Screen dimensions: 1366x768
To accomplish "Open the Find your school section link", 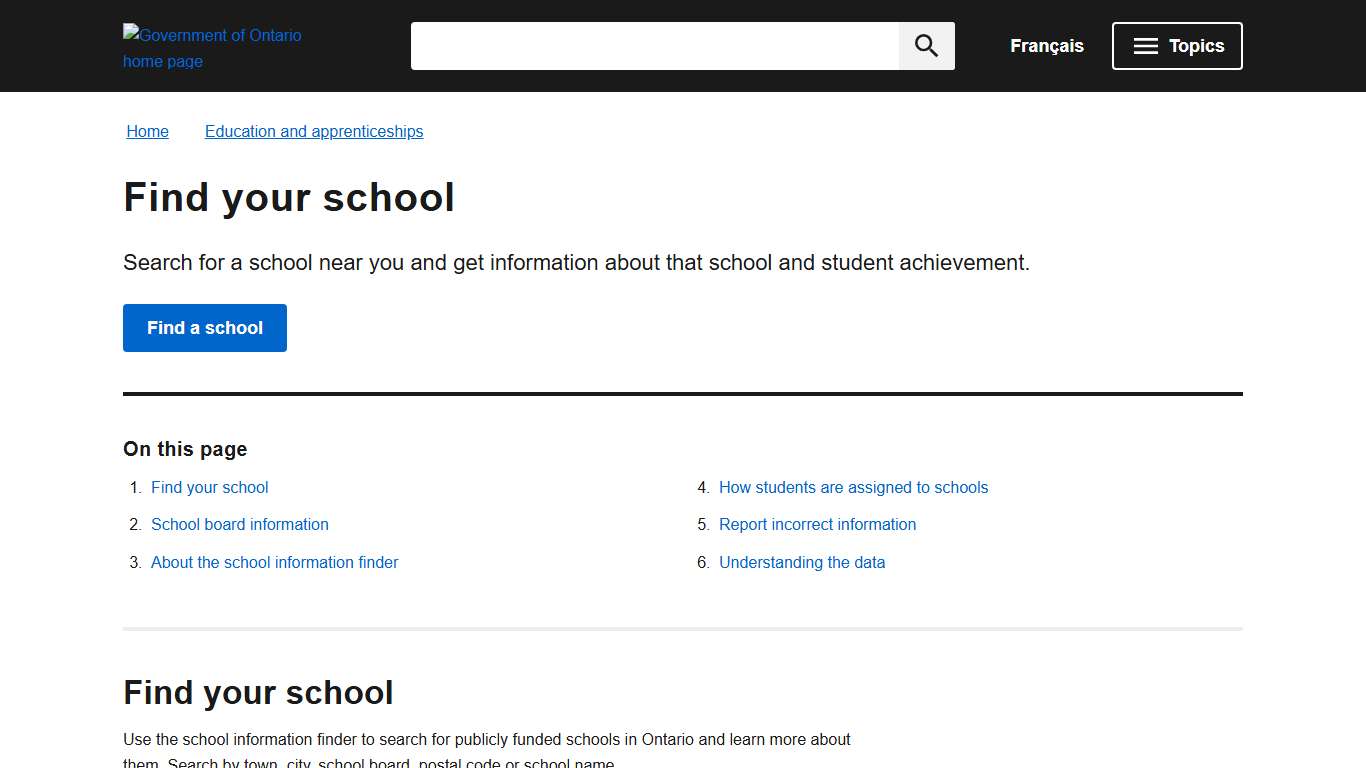I will pos(209,487).
